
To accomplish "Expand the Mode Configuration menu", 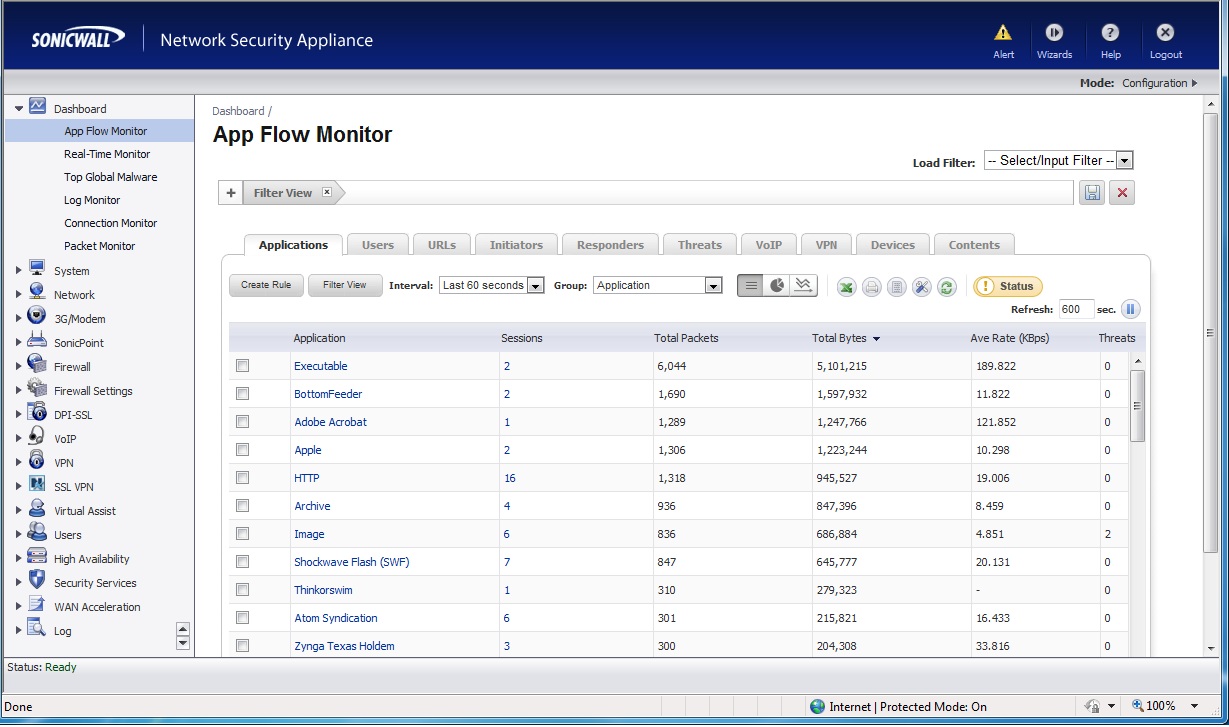I will pyautogui.click(x=1159, y=83).
